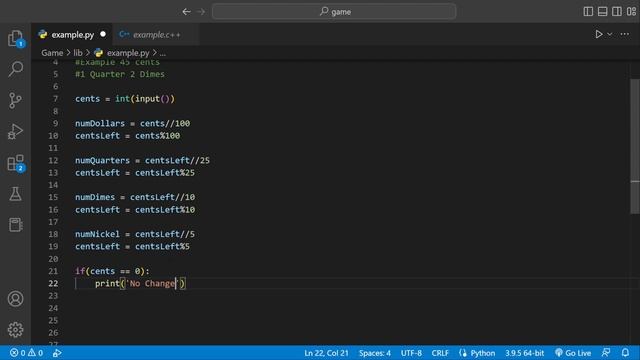Click the text 'numQuarters = centsLeft//25'
Image resolution: width=640 pixels, height=360 pixels.
pyautogui.click(x=142, y=160)
